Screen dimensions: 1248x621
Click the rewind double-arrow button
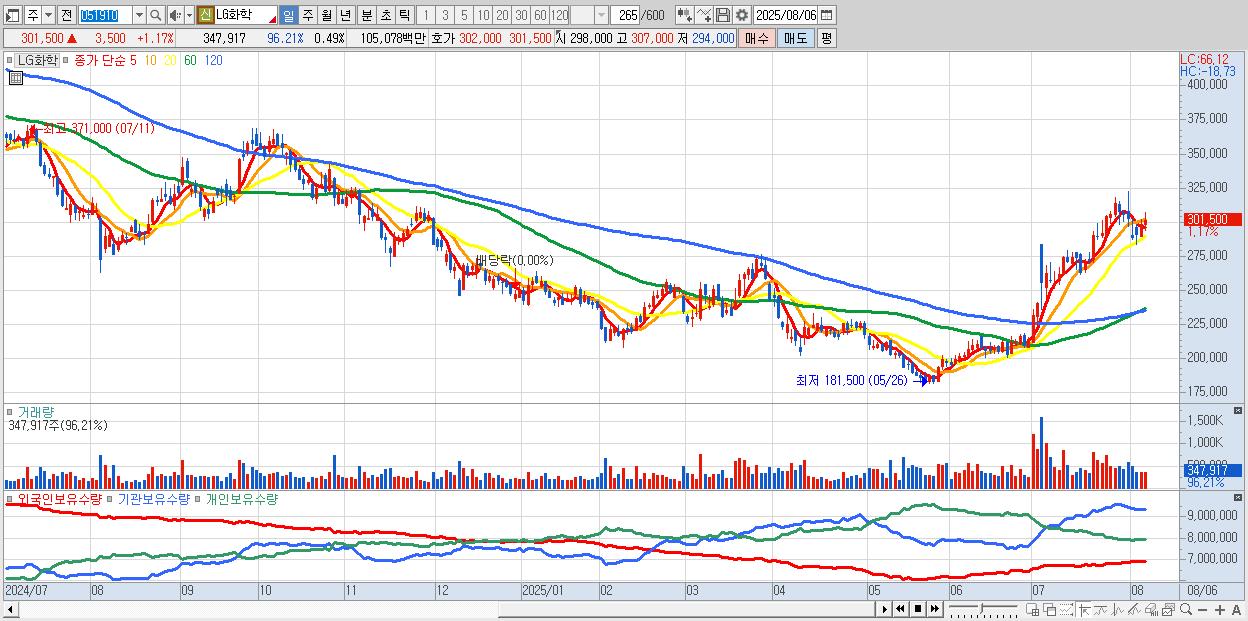(x=901, y=609)
